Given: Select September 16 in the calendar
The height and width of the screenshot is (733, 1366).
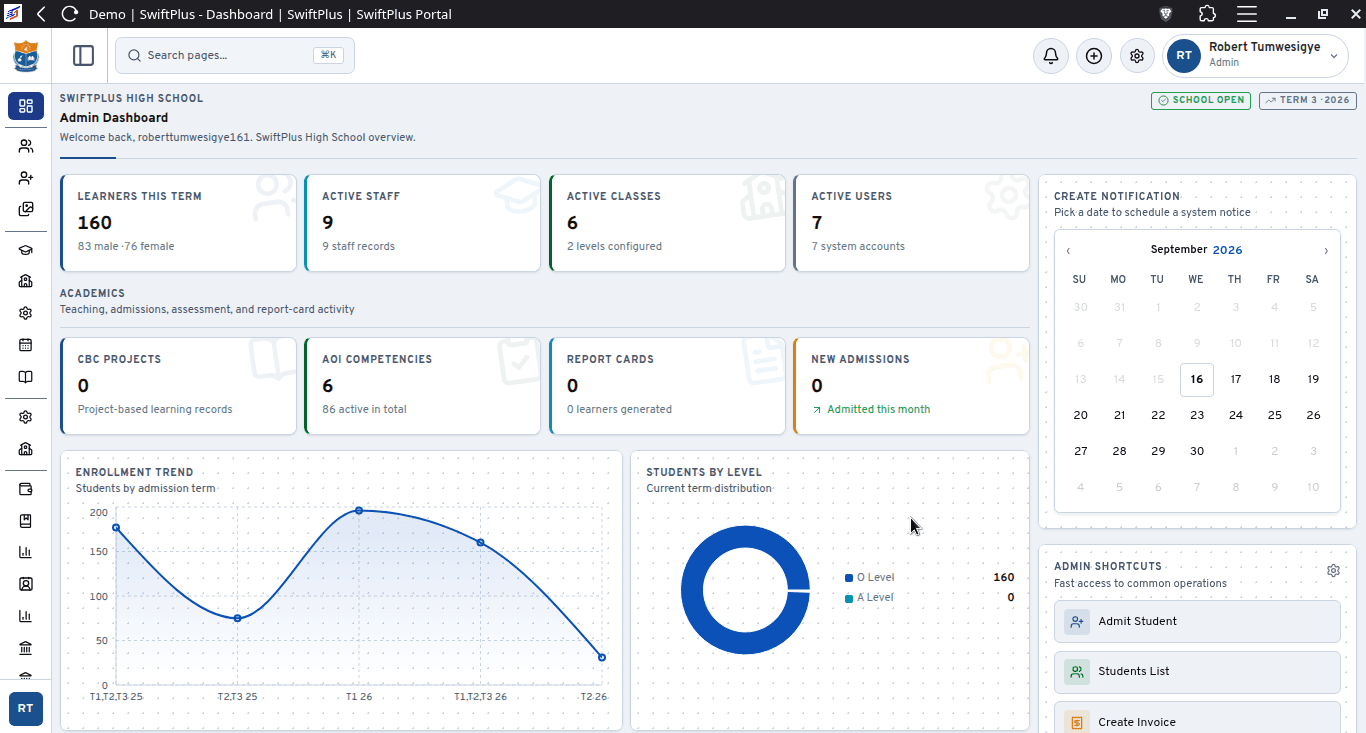Looking at the screenshot, I should tap(1197, 380).
